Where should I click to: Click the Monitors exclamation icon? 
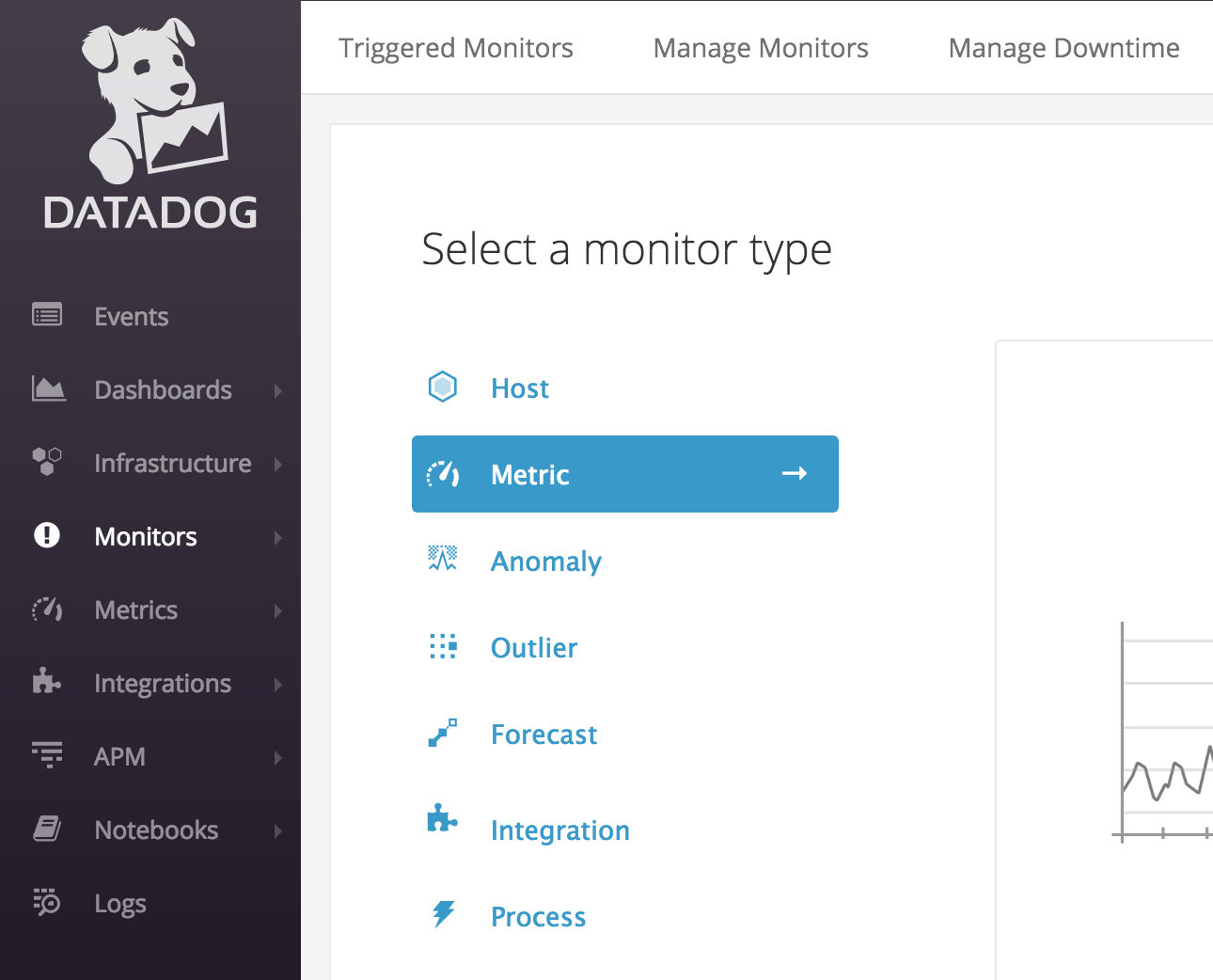click(x=47, y=535)
